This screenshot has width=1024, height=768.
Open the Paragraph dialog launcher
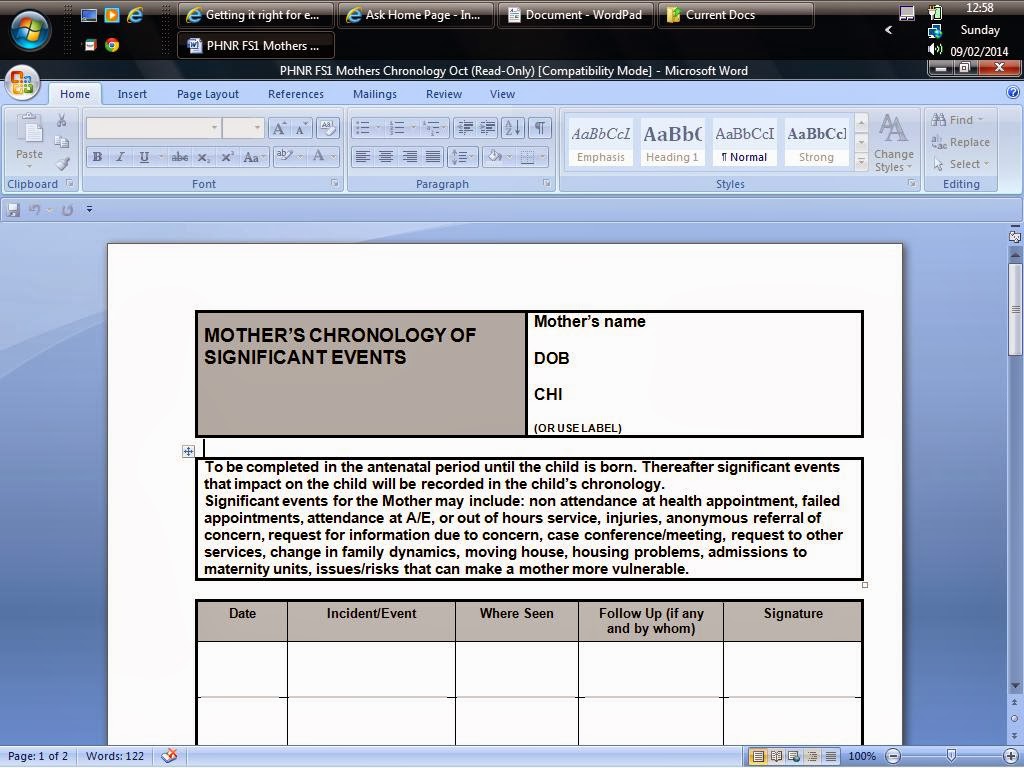[547, 184]
